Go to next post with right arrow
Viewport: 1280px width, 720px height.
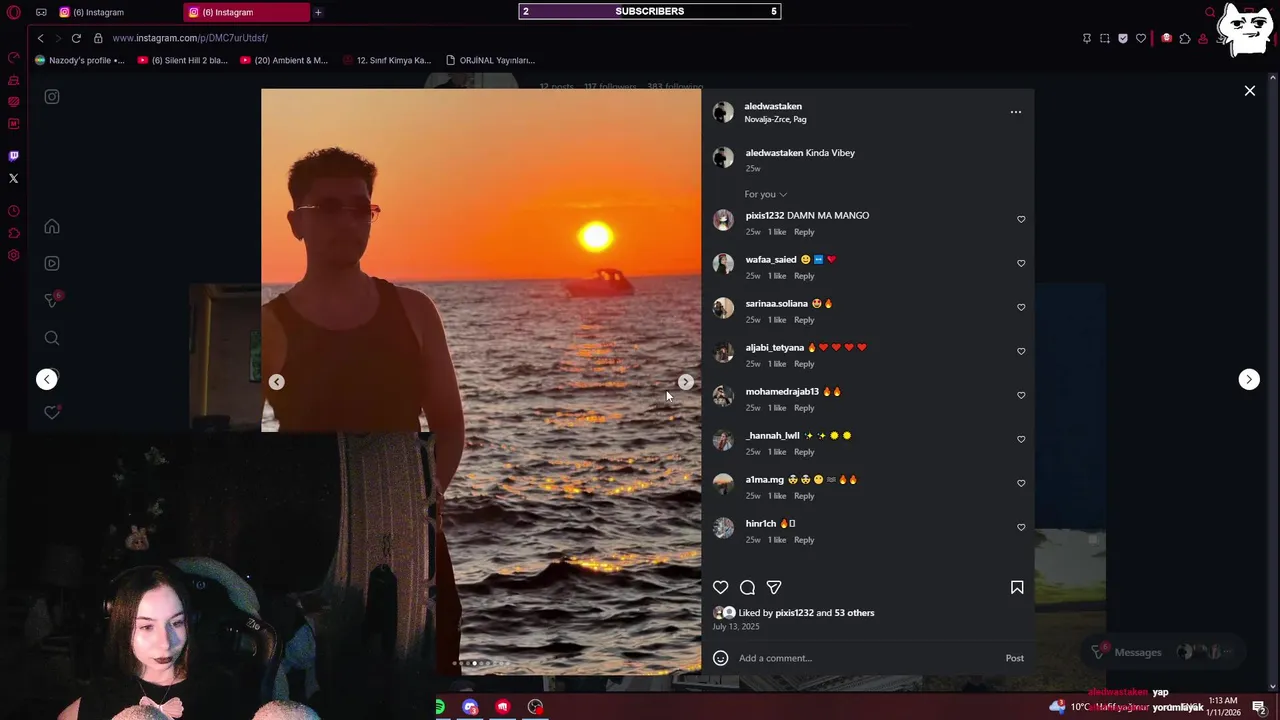point(1249,379)
